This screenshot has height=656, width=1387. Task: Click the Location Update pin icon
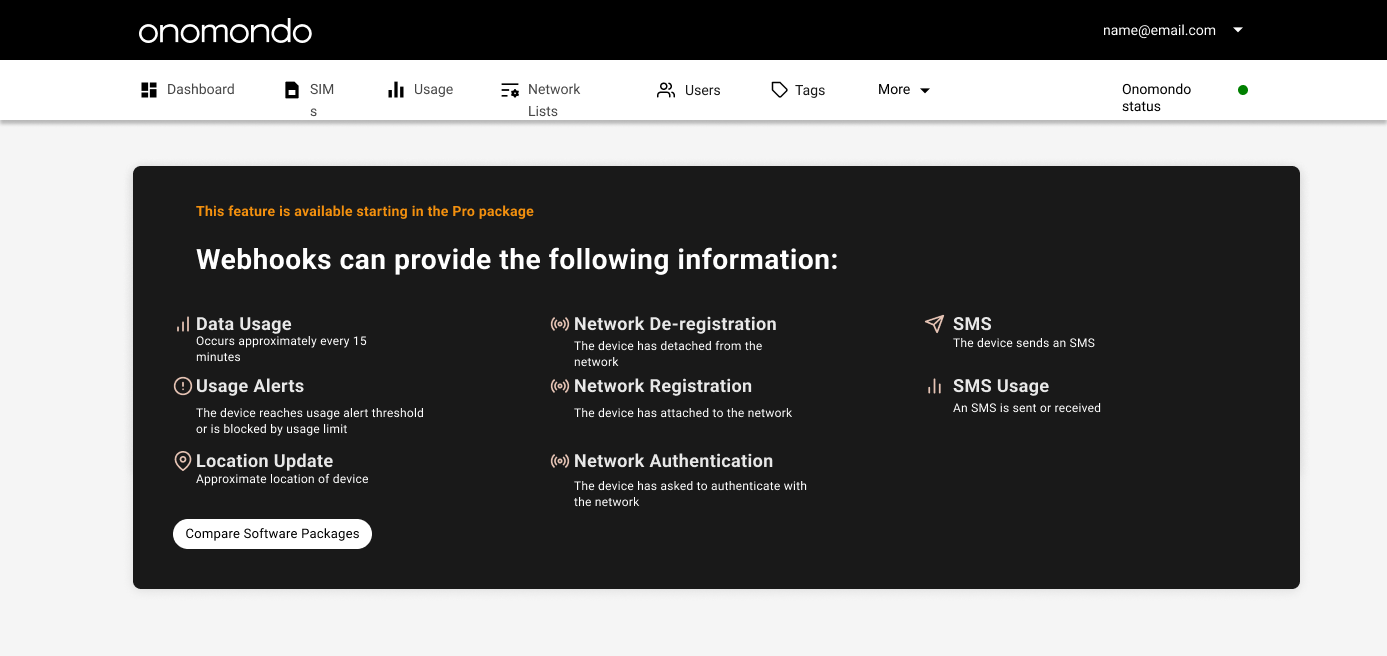pos(183,461)
